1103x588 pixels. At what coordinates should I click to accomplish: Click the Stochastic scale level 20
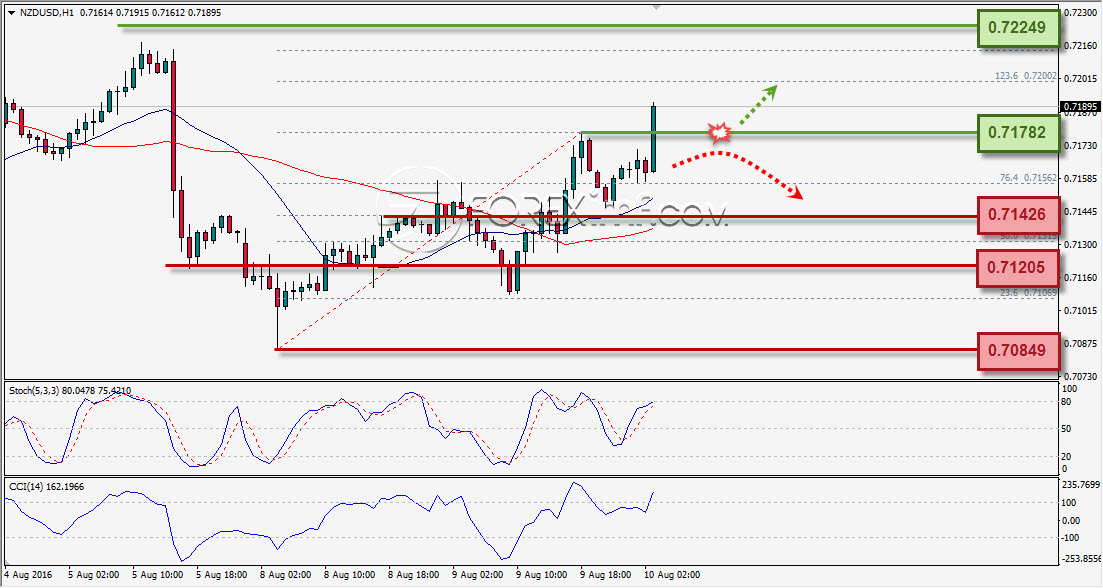pyautogui.click(x=1066, y=456)
